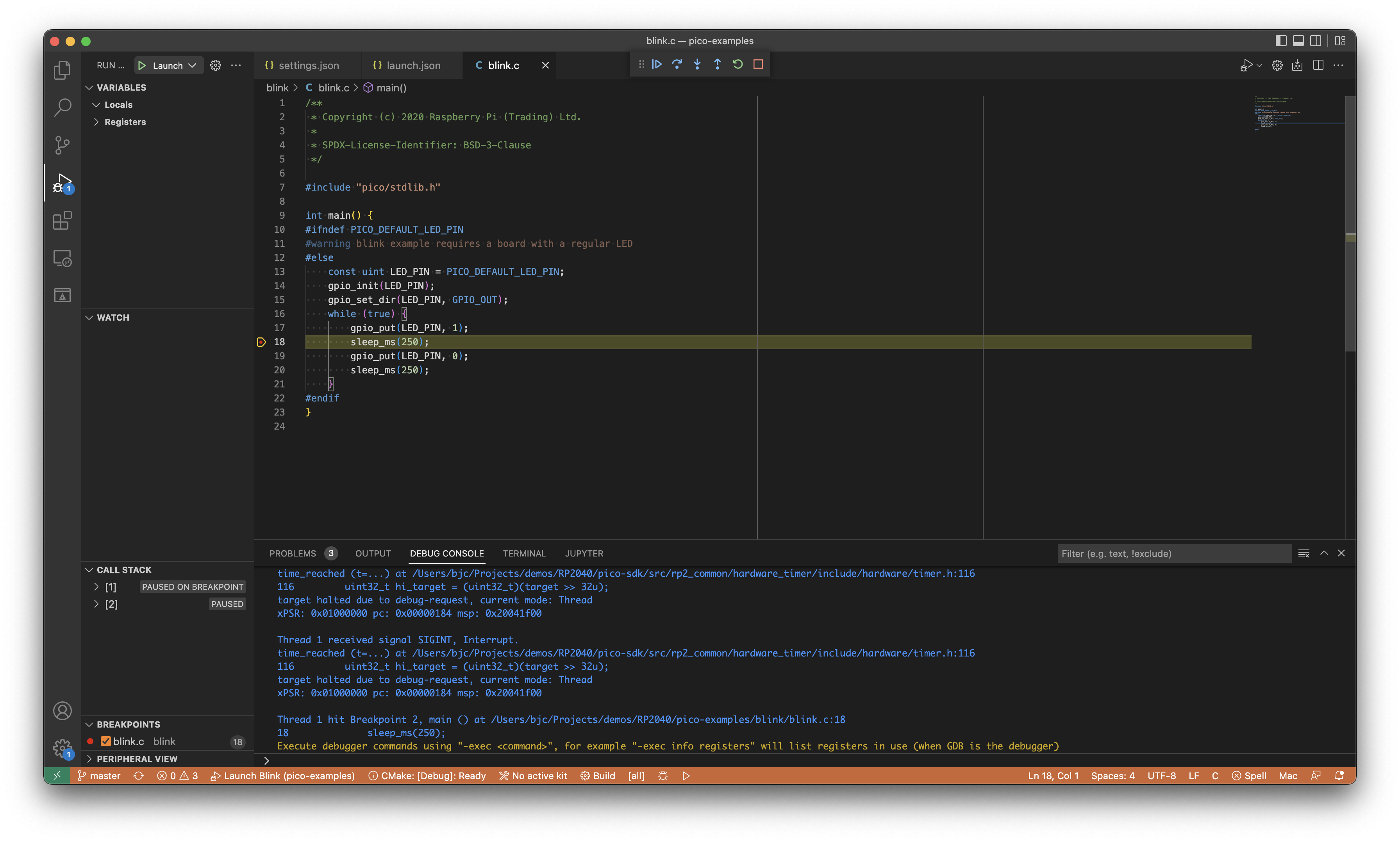This screenshot has width=1400, height=842.
Task: Expand the Registers variable scope
Action: click(x=96, y=122)
